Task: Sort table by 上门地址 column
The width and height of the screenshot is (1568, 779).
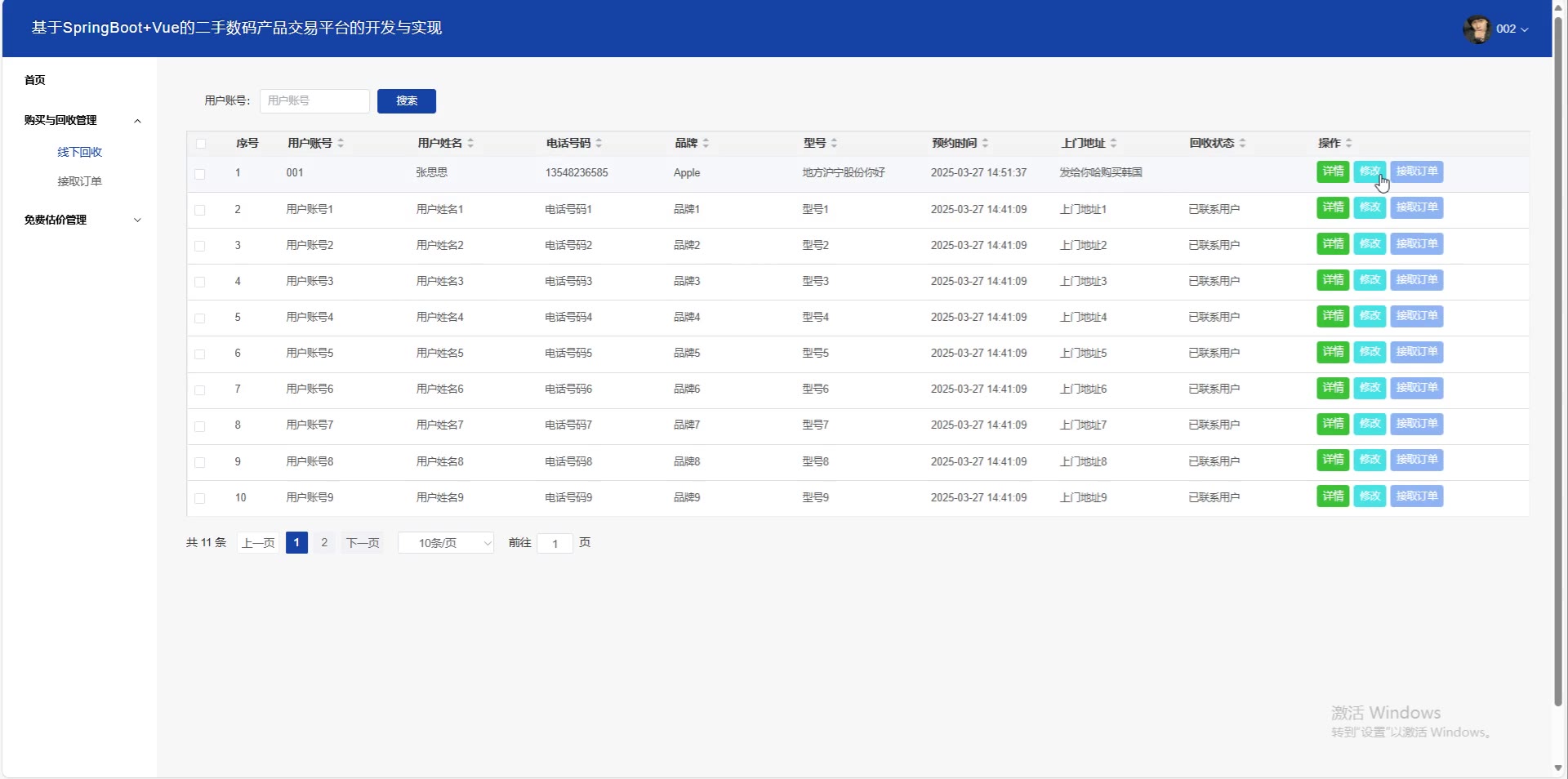Action: (1113, 143)
